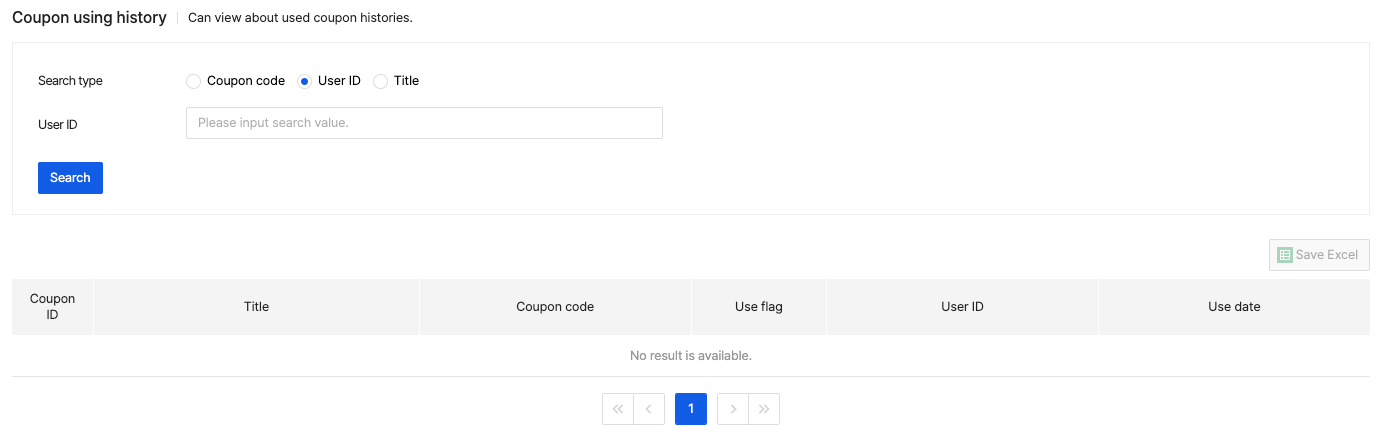The width and height of the screenshot is (1386, 435).
Task: Click the search value input field
Action: 424,123
